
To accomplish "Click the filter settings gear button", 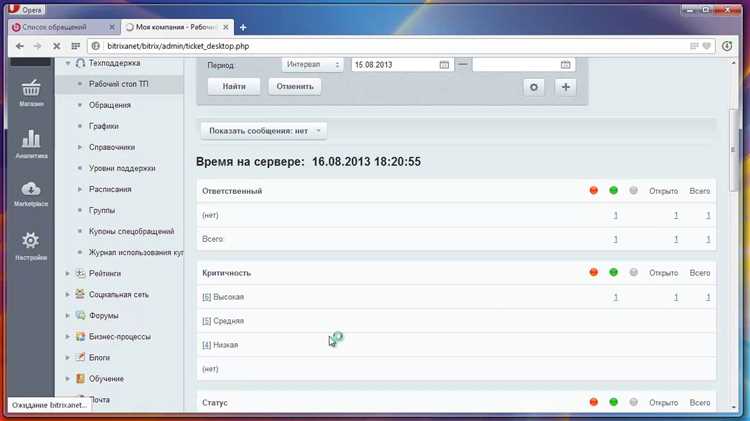I will click(x=534, y=87).
